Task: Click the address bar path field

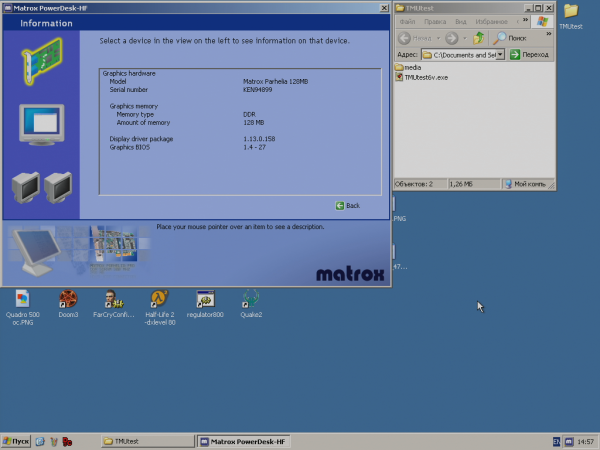Action: coord(459,55)
